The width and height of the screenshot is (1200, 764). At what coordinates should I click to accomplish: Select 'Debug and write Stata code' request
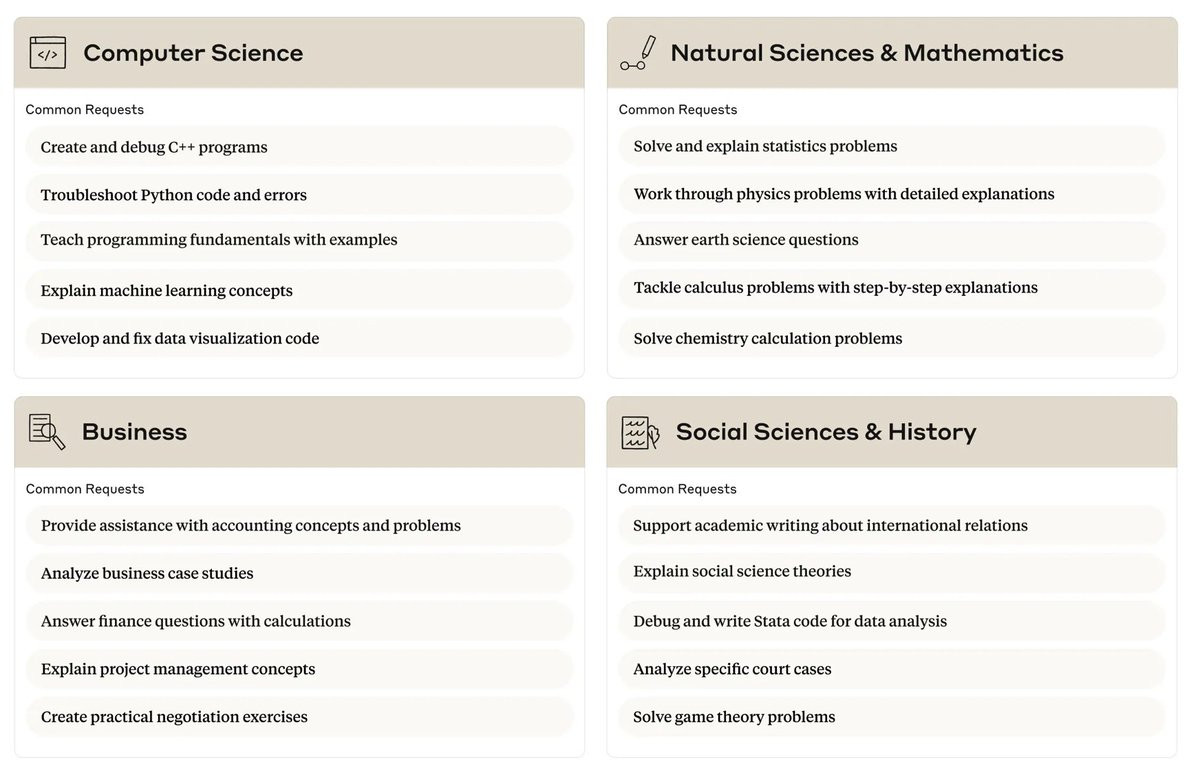coord(790,622)
